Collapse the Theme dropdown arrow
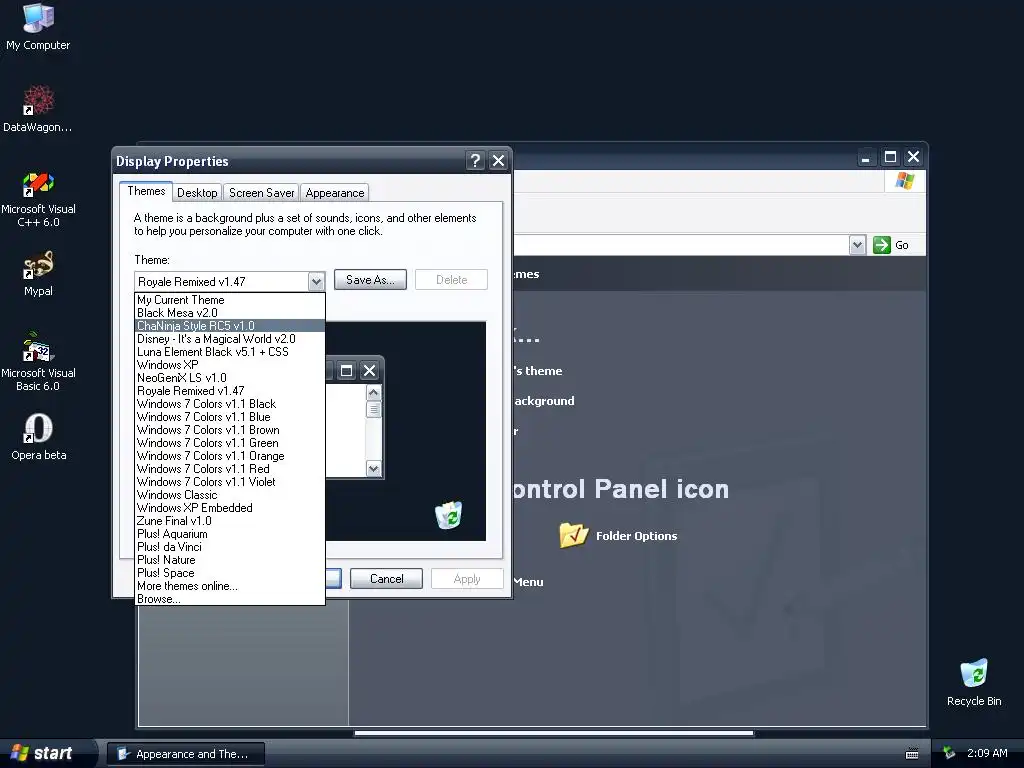The width and height of the screenshot is (1024, 768). pyautogui.click(x=316, y=281)
